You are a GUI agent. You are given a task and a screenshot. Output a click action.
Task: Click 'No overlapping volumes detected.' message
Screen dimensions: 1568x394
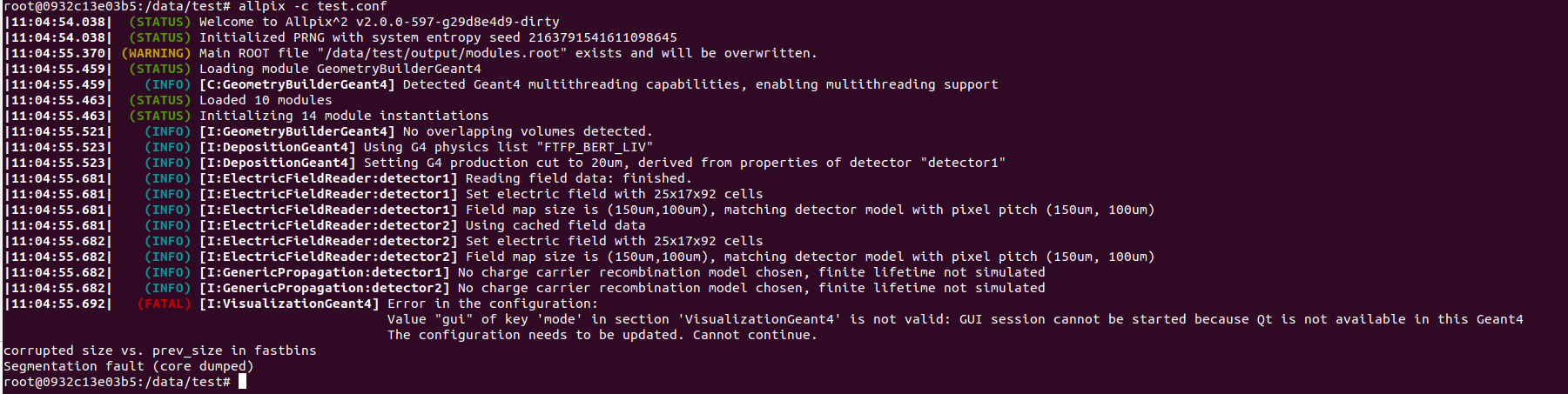[x=528, y=131]
